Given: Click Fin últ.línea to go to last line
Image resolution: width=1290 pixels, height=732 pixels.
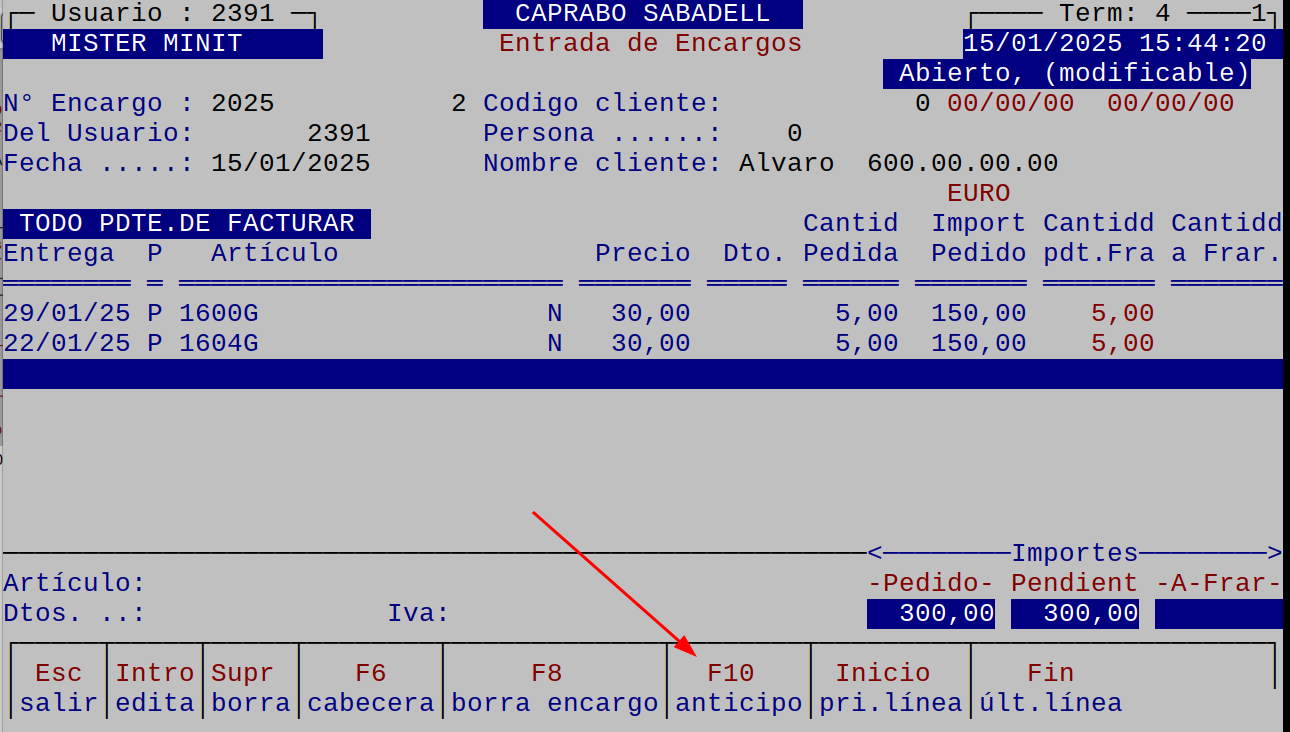Looking at the screenshot, I should (1051, 687).
